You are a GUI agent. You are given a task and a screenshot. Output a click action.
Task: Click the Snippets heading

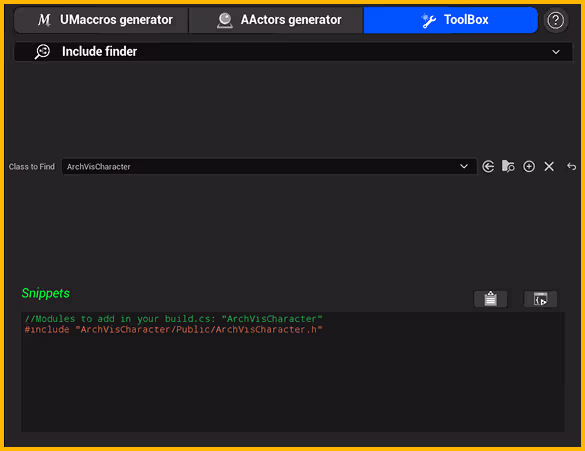point(46,293)
